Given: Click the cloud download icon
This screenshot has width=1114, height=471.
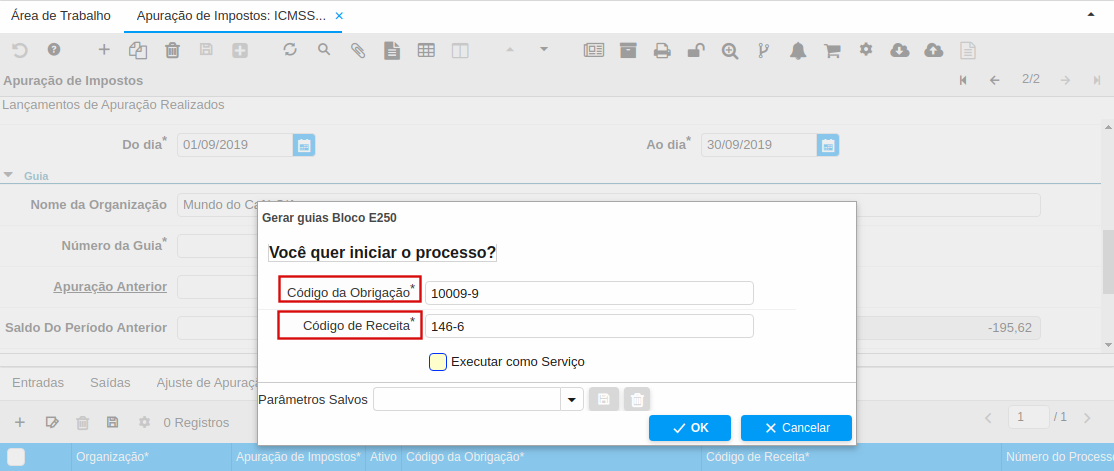Looking at the screenshot, I should point(900,50).
